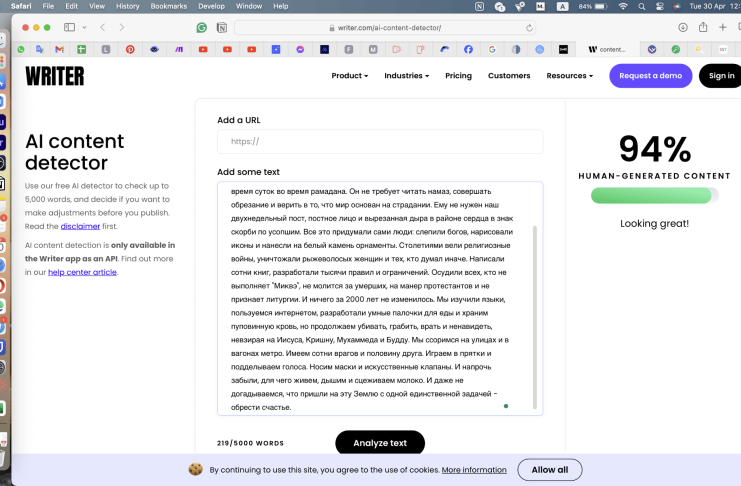Screen dimensions: 741x486
Task: Open the green cross pinned tab
Action: (82, 49)
